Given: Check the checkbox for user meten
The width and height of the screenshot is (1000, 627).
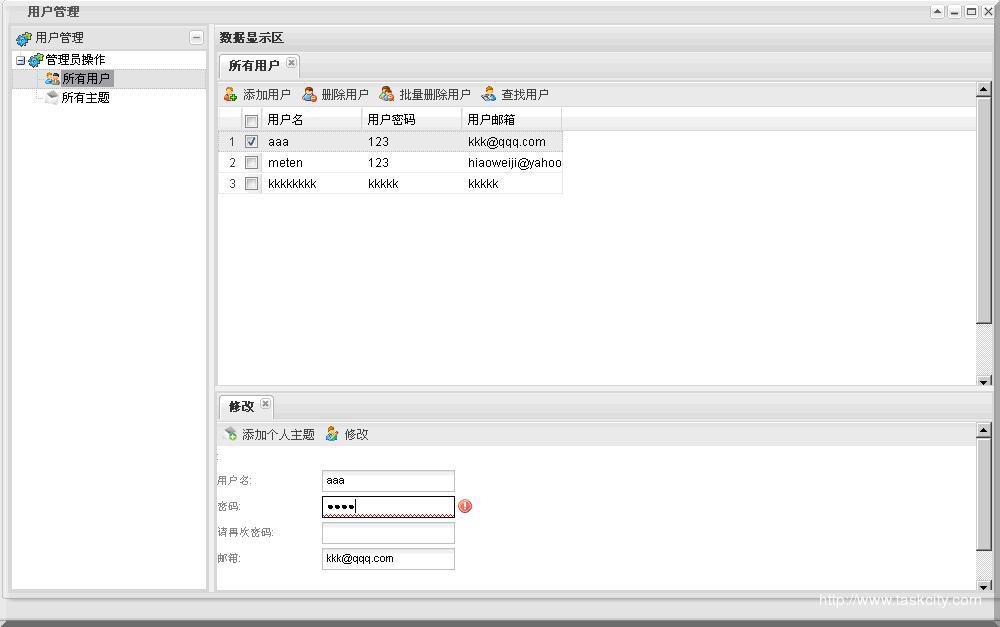Looking at the screenshot, I should [251, 163].
